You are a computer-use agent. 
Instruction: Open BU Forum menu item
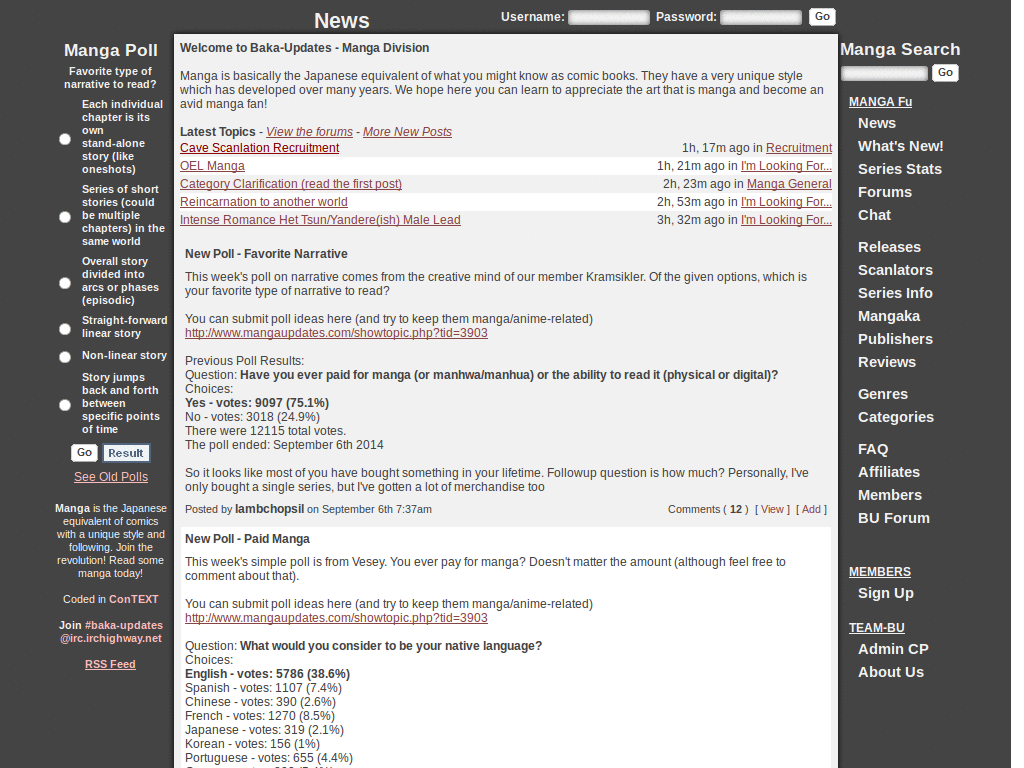893,518
